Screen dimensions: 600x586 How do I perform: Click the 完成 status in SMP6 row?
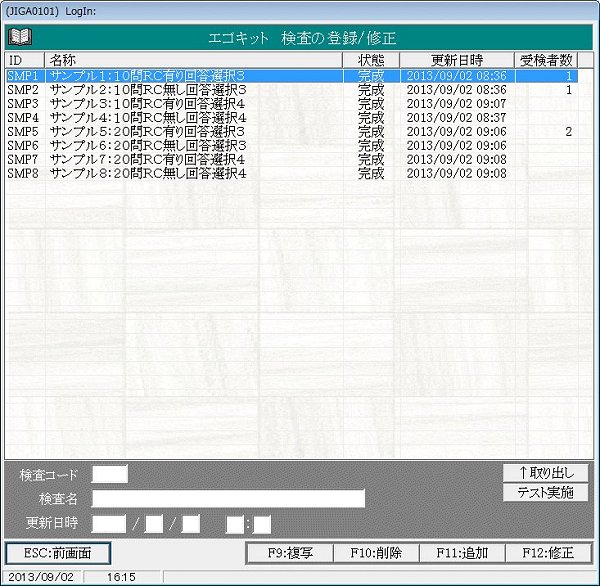[x=371, y=145]
